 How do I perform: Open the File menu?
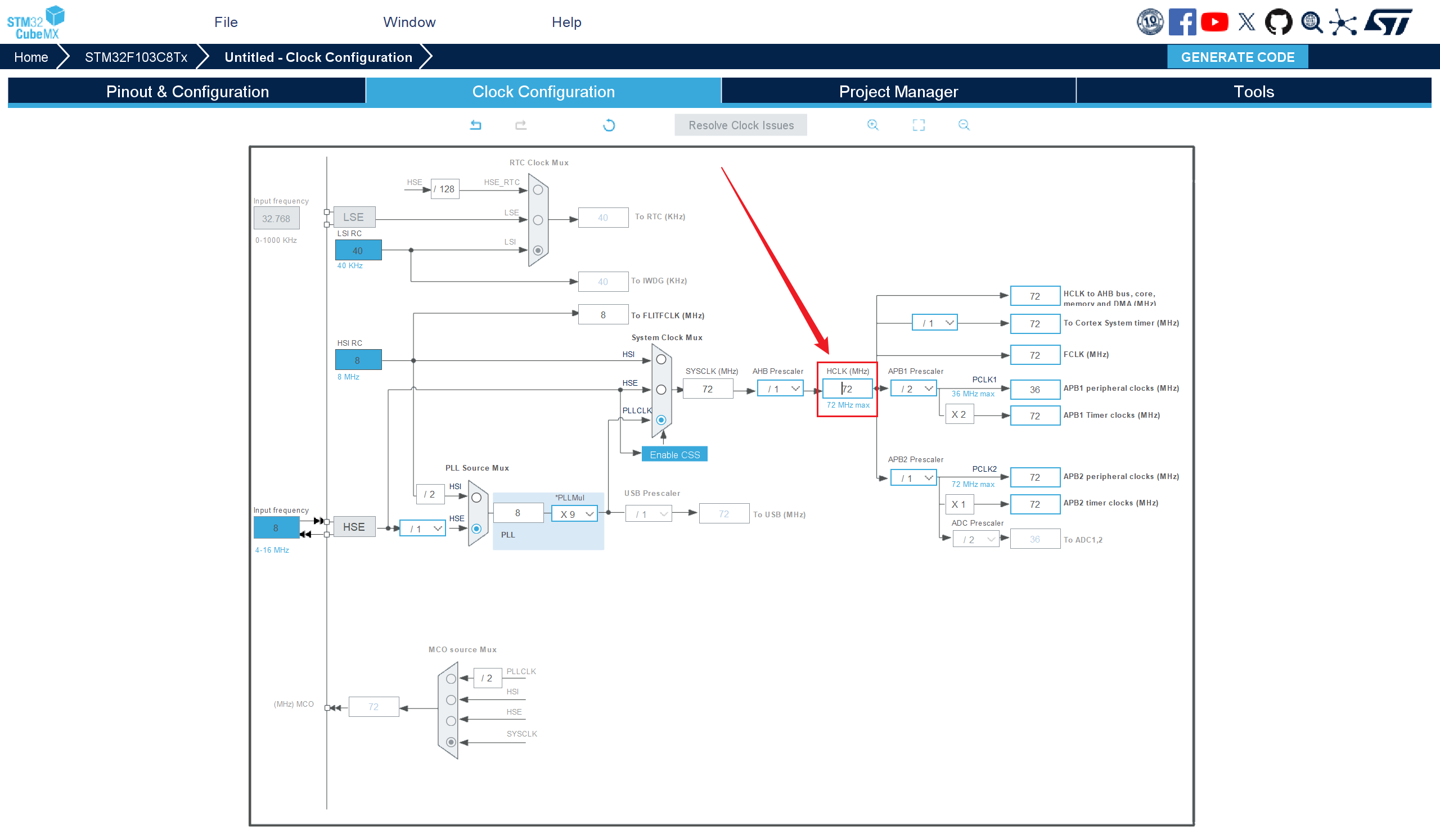coord(226,22)
